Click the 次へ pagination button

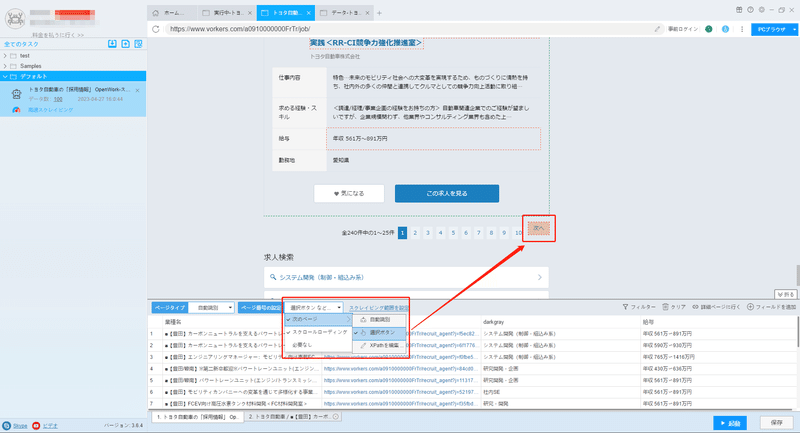[x=539, y=228]
